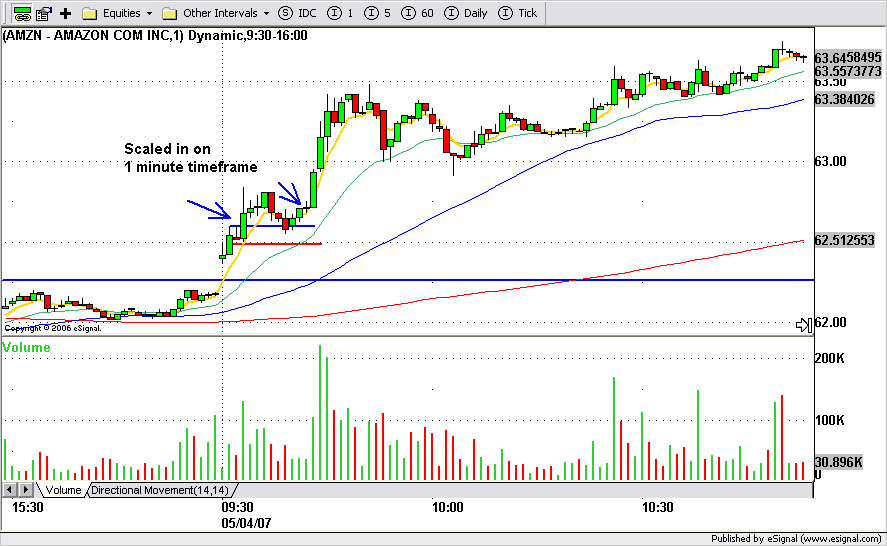This screenshot has width=887, height=546.
Task: Click the price label 63.6458495
Action: [x=848, y=58]
